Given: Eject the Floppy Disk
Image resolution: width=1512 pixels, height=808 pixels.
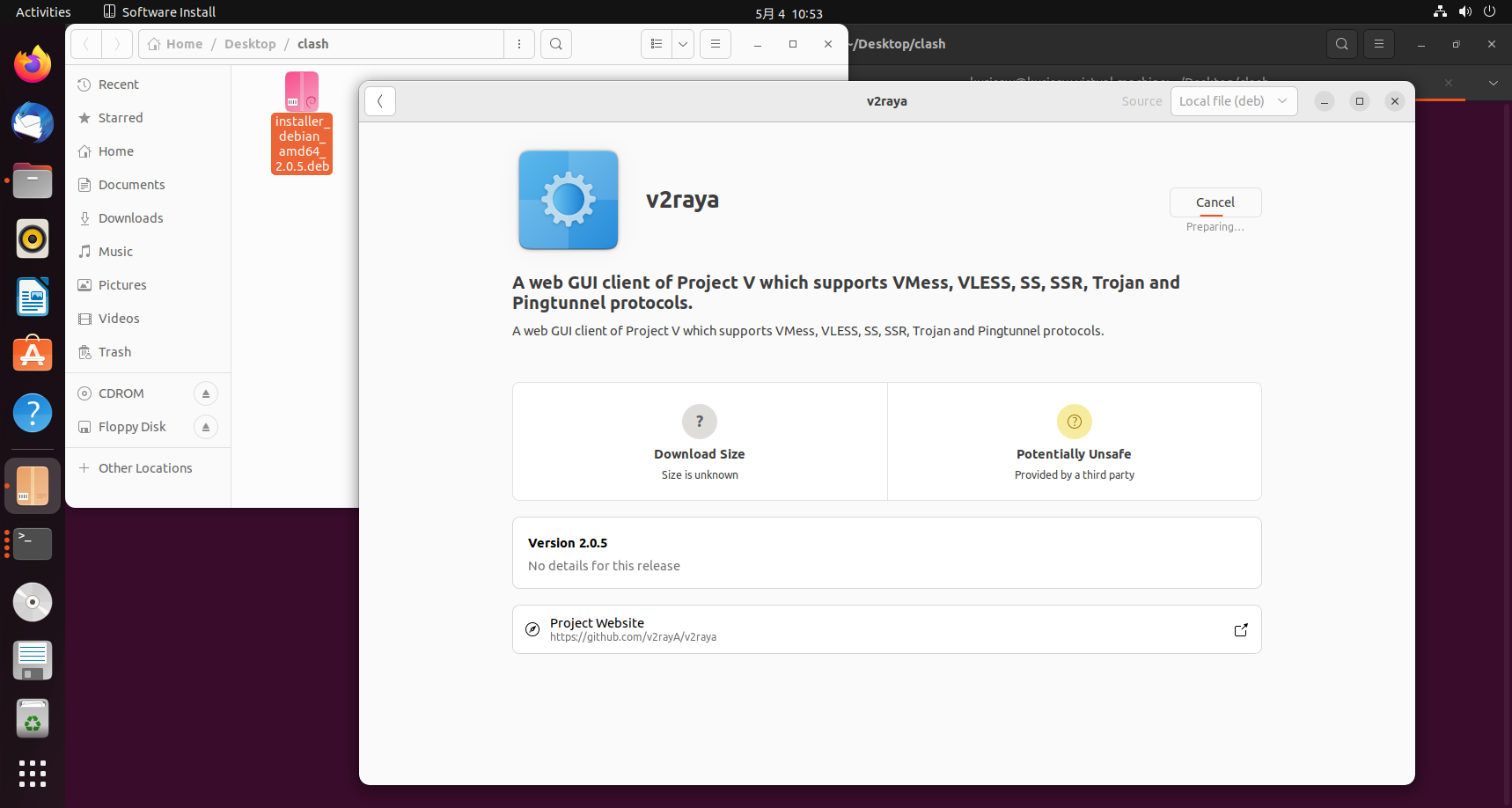Looking at the screenshot, I should point(206,427).
